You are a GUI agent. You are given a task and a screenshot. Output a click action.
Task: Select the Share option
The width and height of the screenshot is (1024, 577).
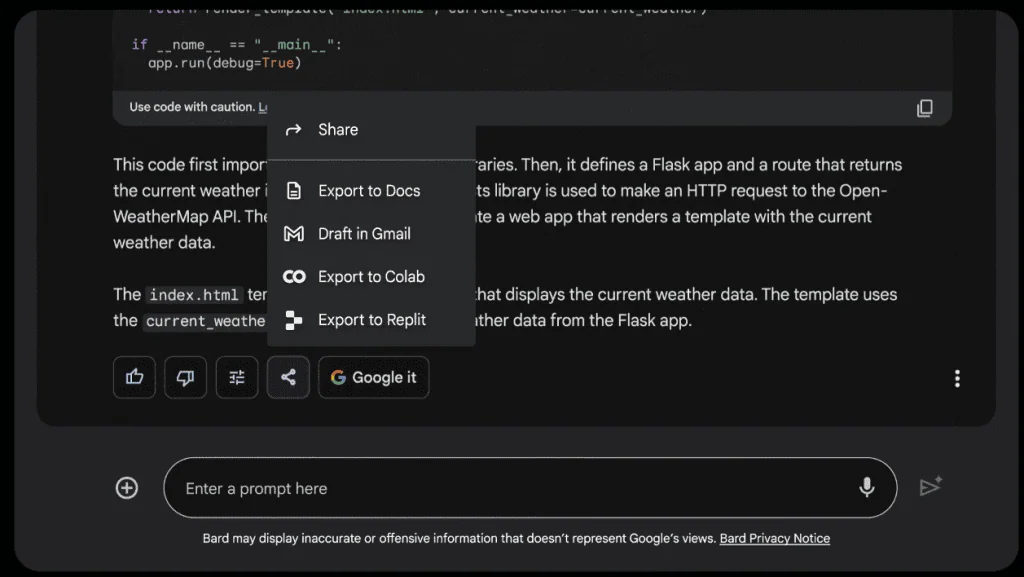338,129
